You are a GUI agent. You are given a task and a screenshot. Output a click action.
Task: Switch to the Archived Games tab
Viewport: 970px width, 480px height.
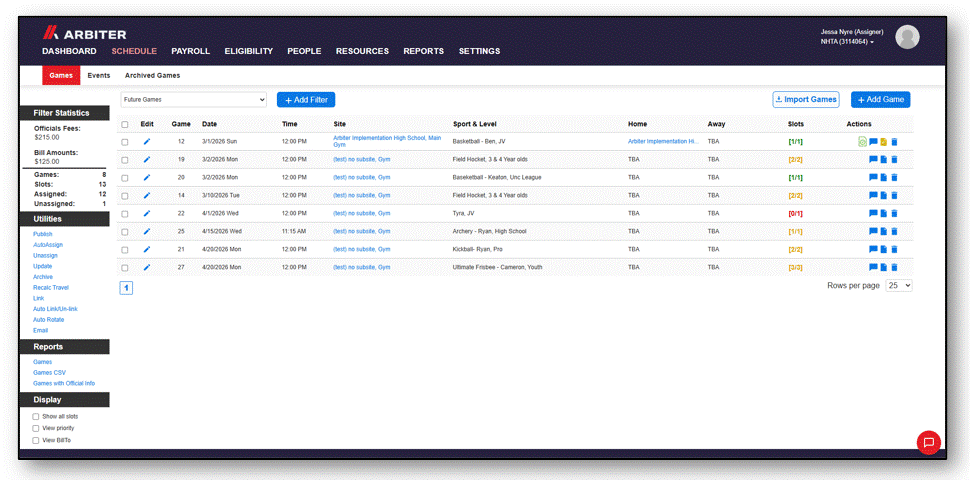coord(152,75)
